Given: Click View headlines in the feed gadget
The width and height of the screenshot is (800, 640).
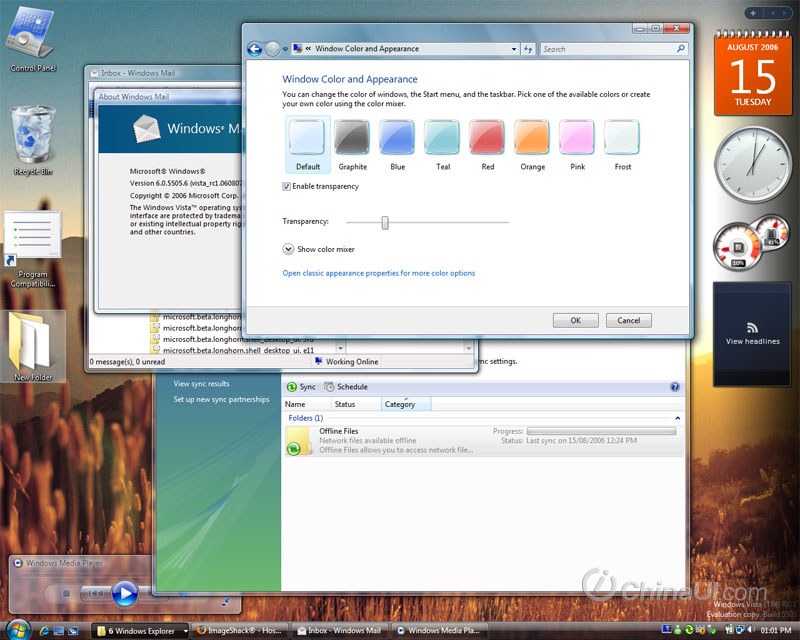Looking at the screenshot, I should 753,341.
